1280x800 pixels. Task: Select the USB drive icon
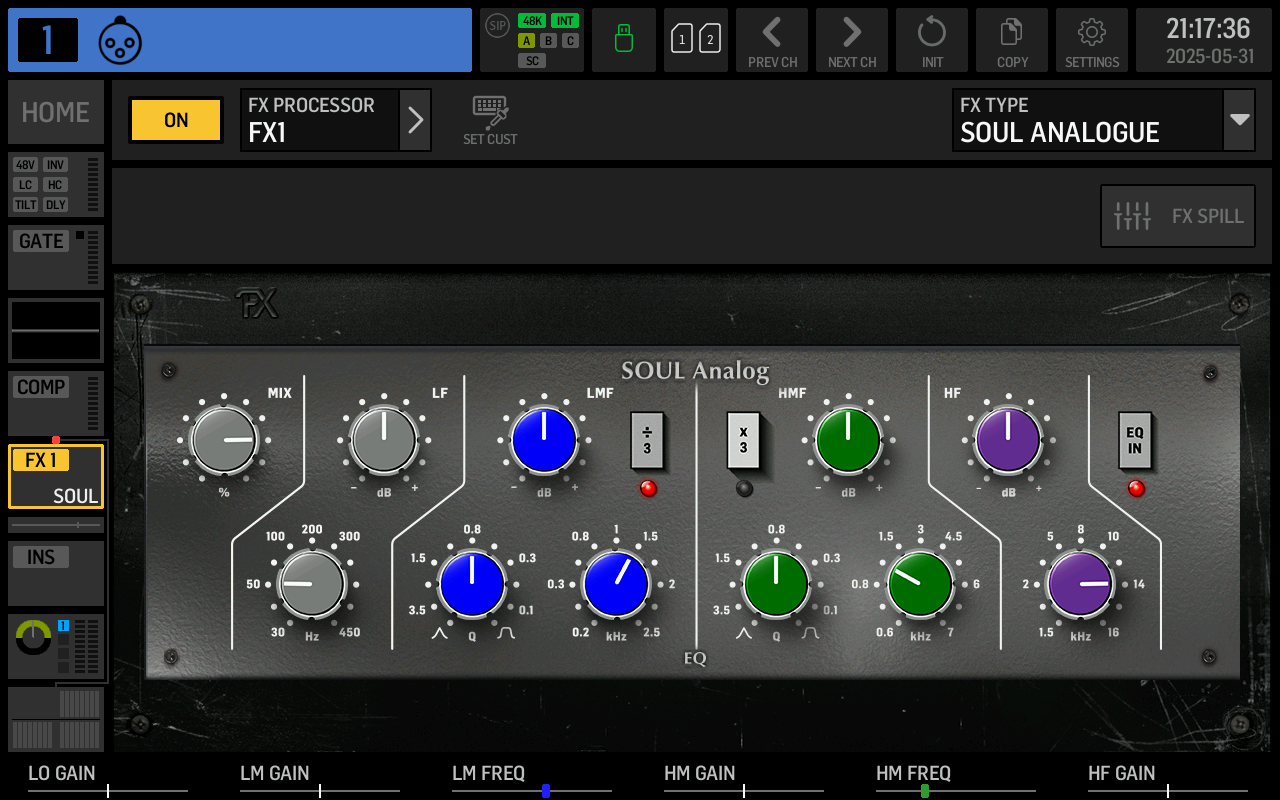click(624, 40)
